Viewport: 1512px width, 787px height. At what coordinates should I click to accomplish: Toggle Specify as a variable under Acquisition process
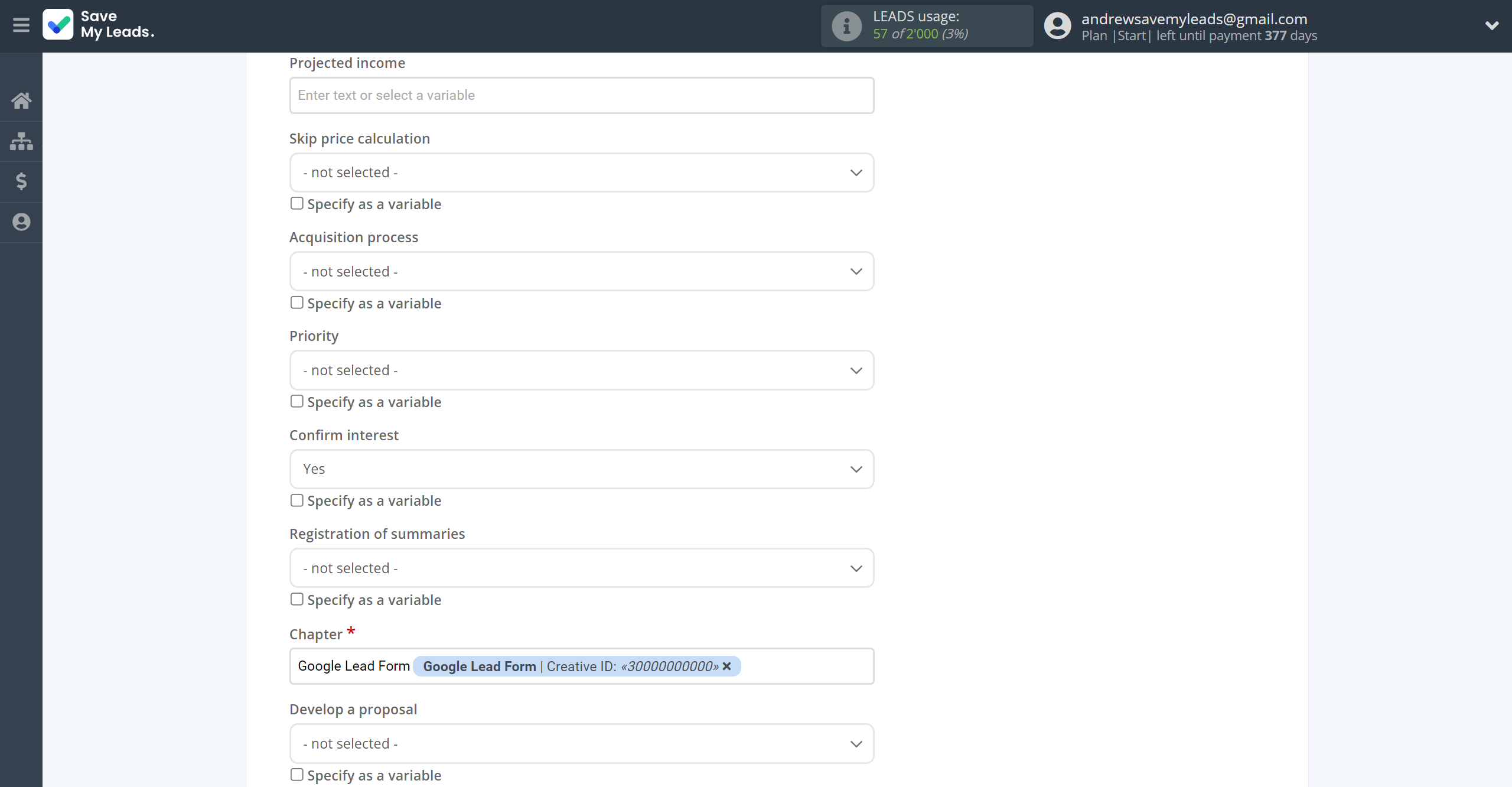(x=296, y=303)
